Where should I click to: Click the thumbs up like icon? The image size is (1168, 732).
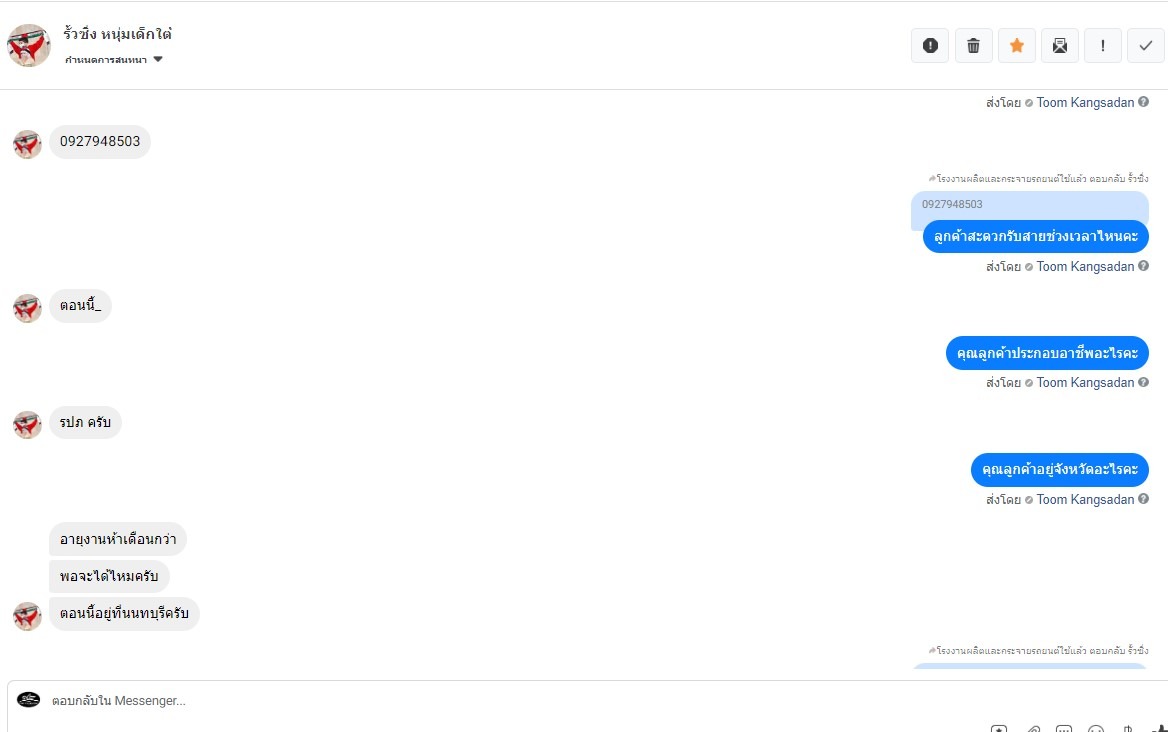[1159, 729]
